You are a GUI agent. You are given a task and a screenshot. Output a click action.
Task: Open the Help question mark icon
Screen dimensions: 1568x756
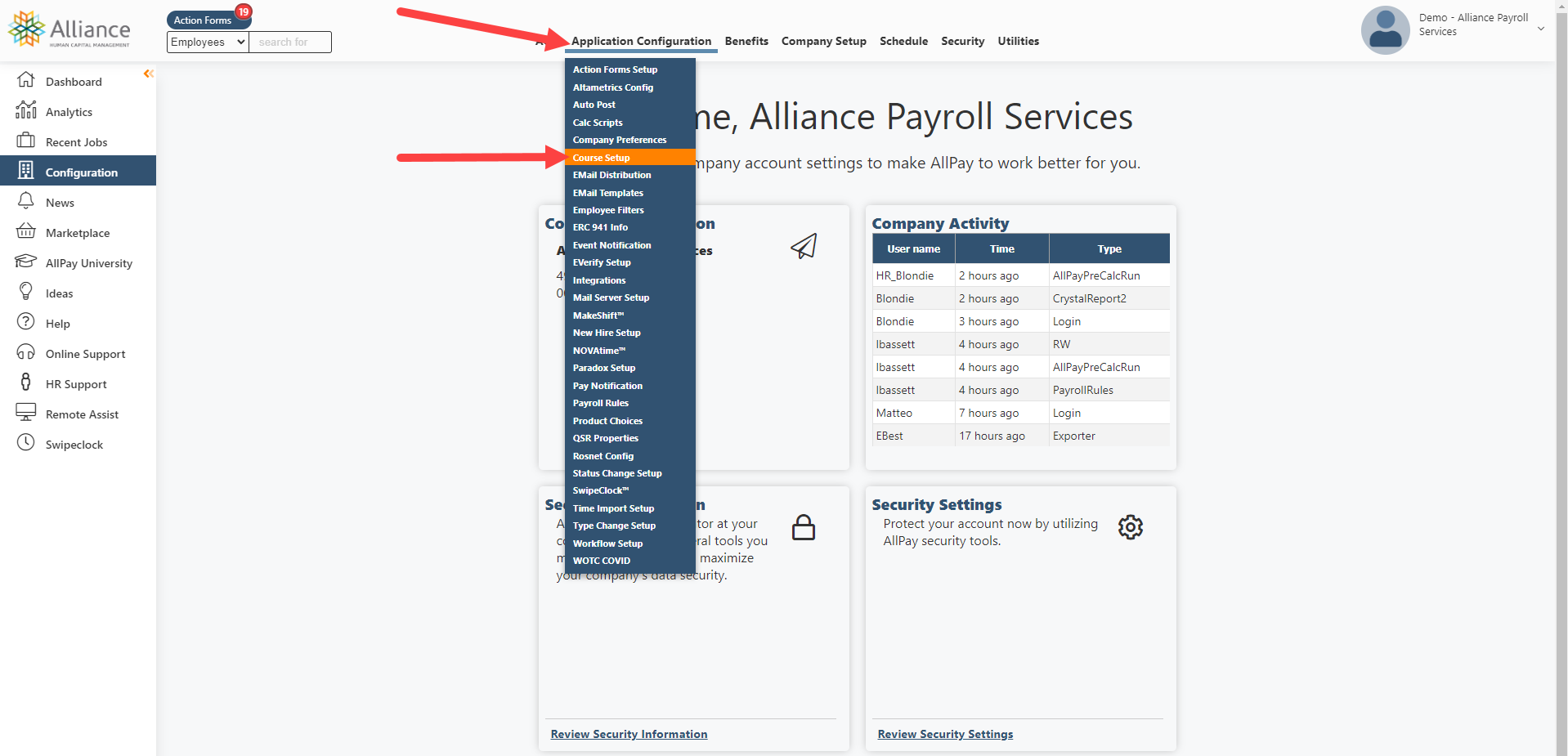(x=26, y=321)
